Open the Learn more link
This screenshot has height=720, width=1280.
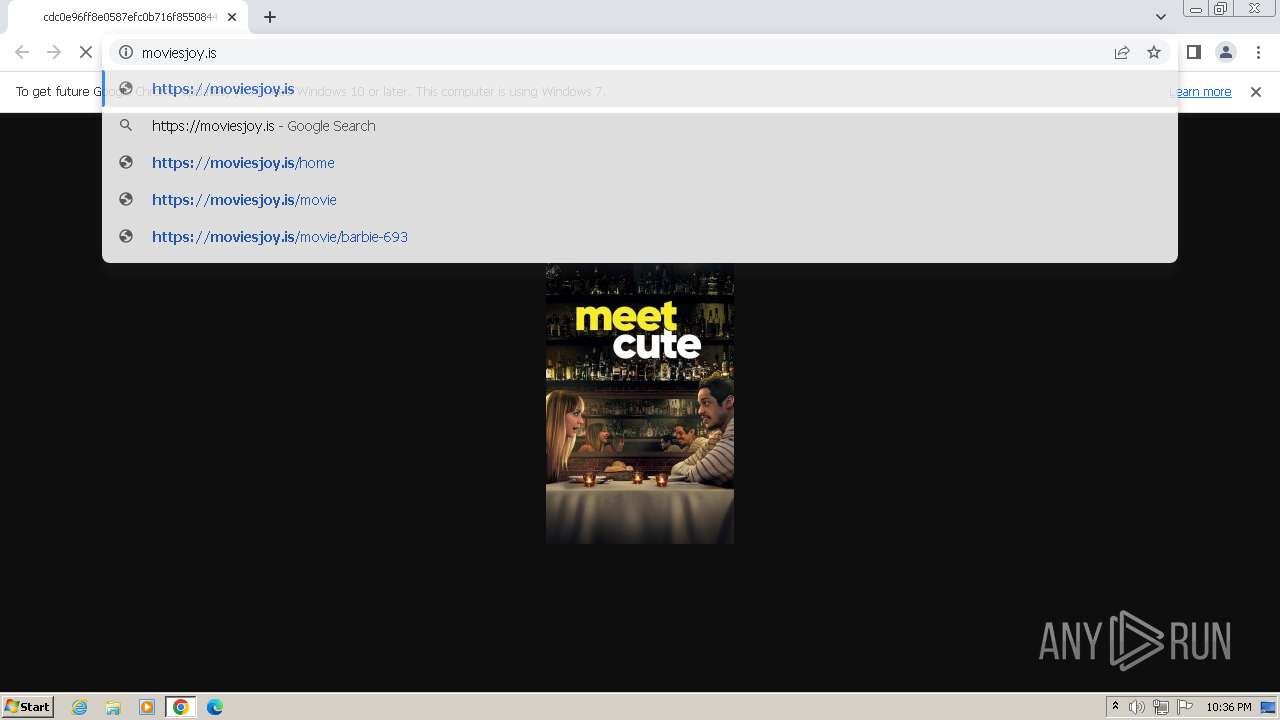(1200, 92)
